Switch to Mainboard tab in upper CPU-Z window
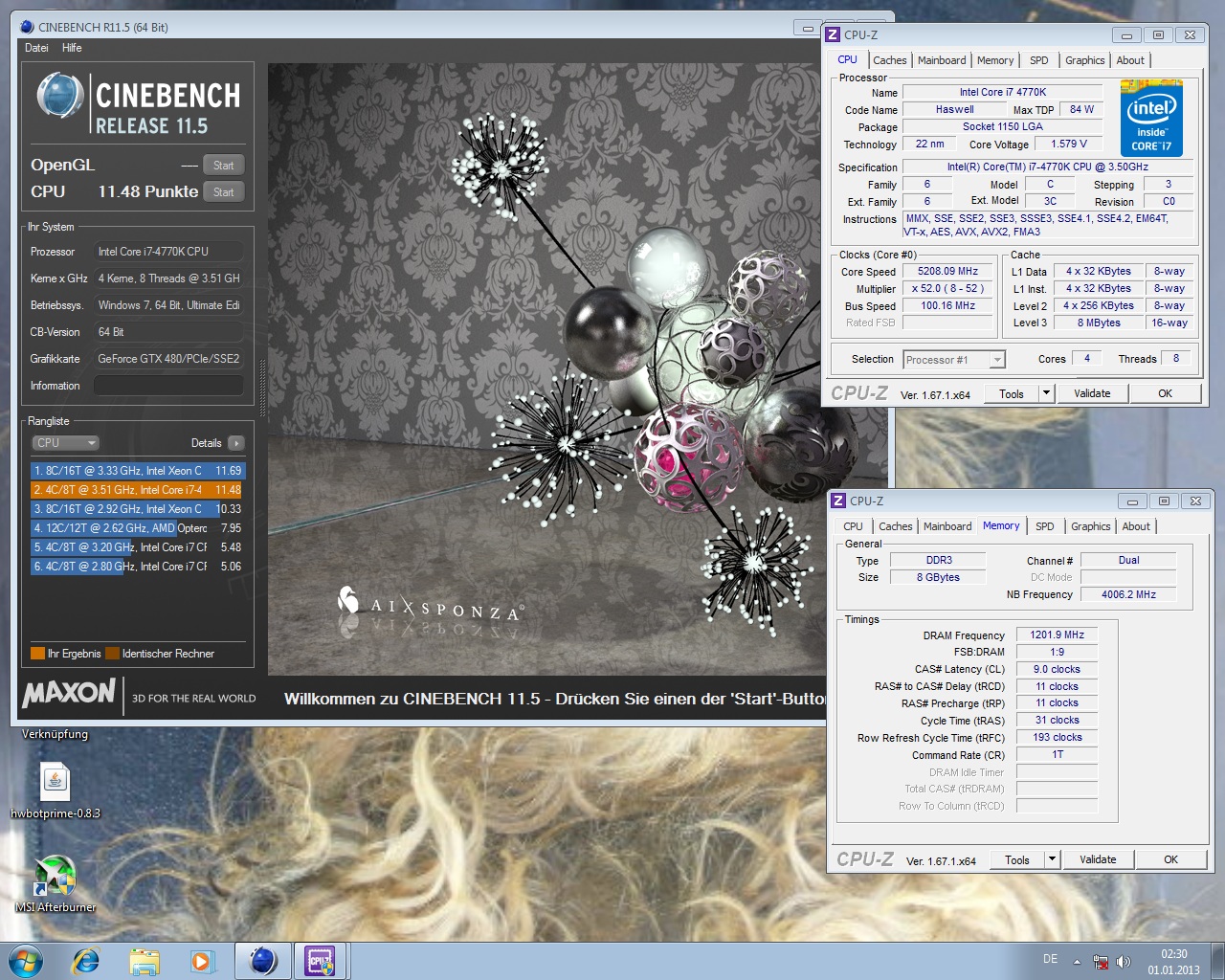1225x980 pixels. [942, 60]
